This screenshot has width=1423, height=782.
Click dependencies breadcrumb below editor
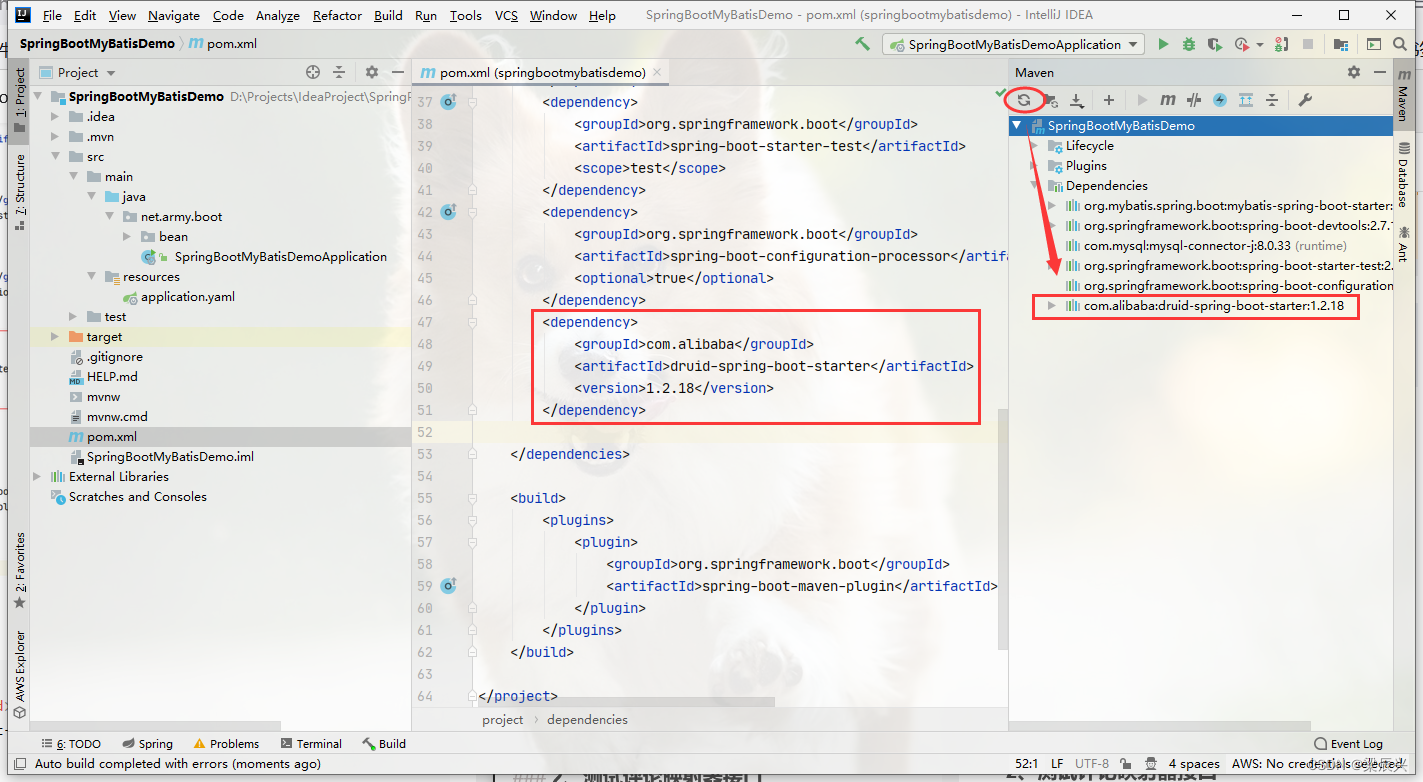(x=587, y=720)
